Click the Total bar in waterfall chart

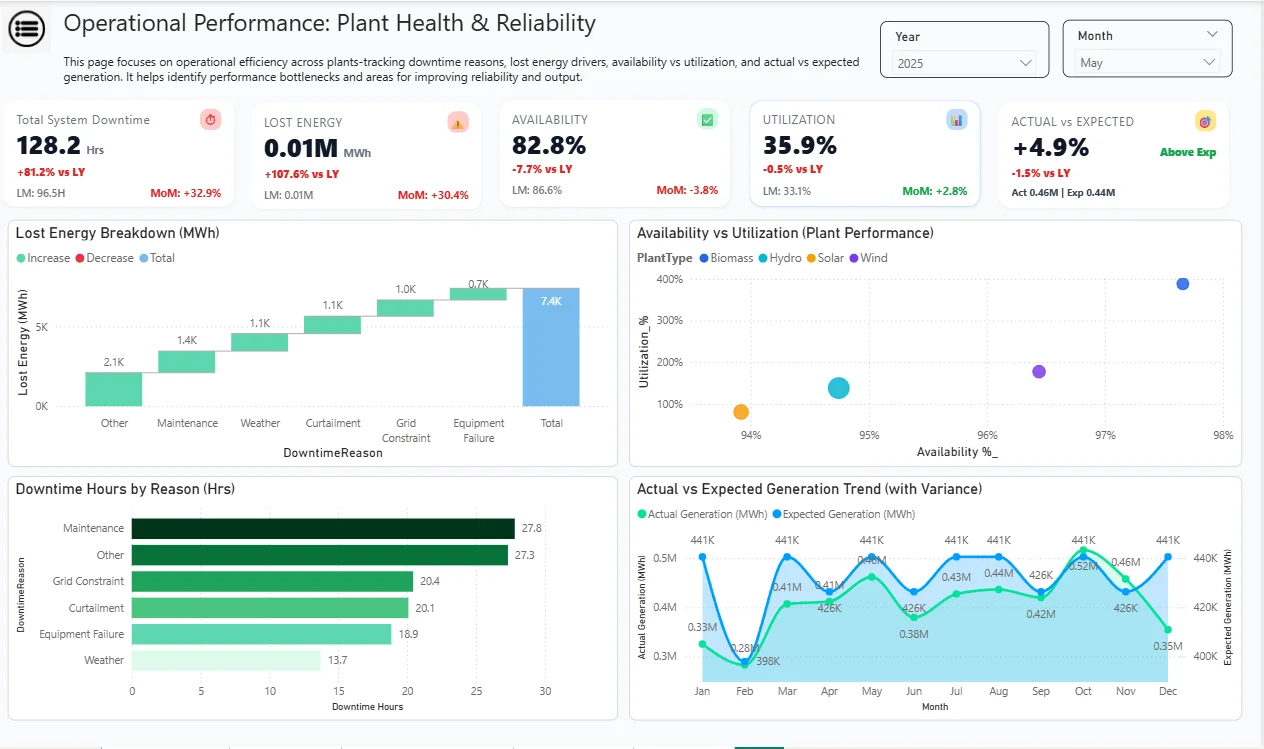tap(551, 347)
